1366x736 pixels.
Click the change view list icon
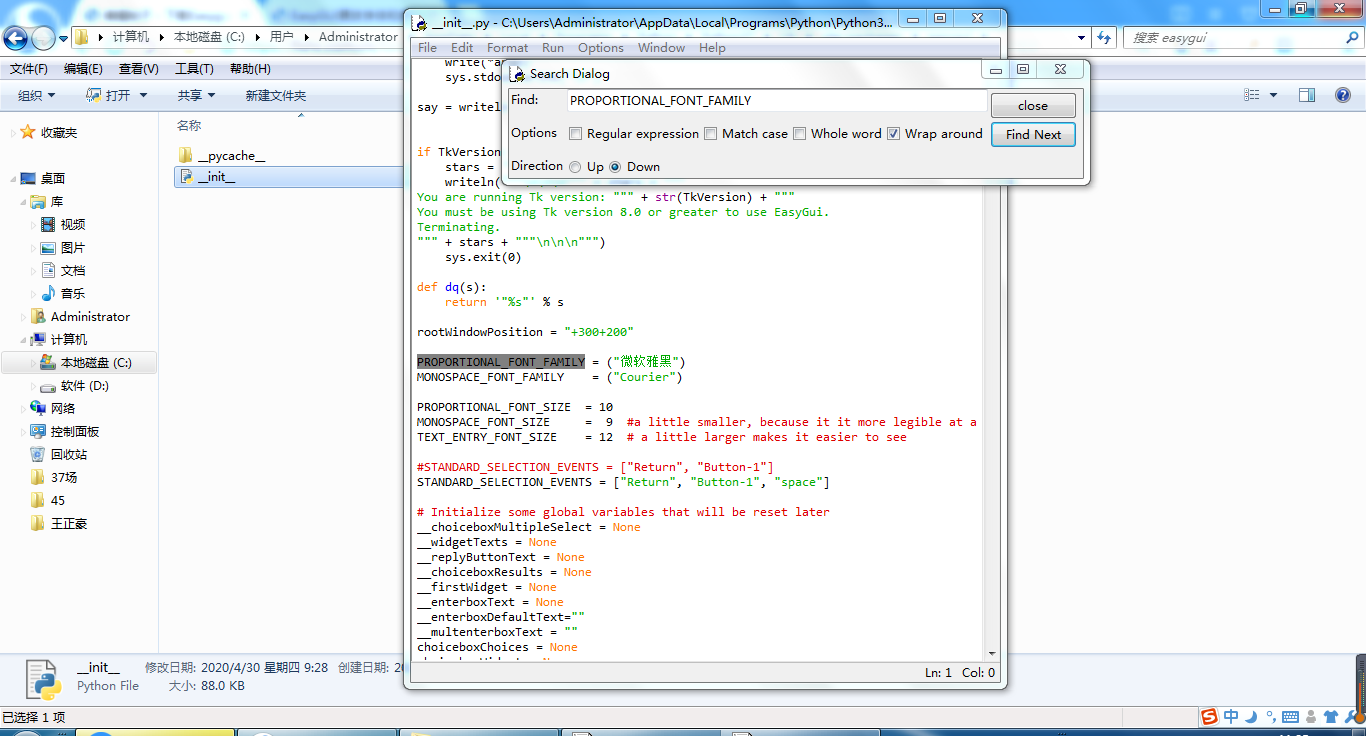point(1252,95)
